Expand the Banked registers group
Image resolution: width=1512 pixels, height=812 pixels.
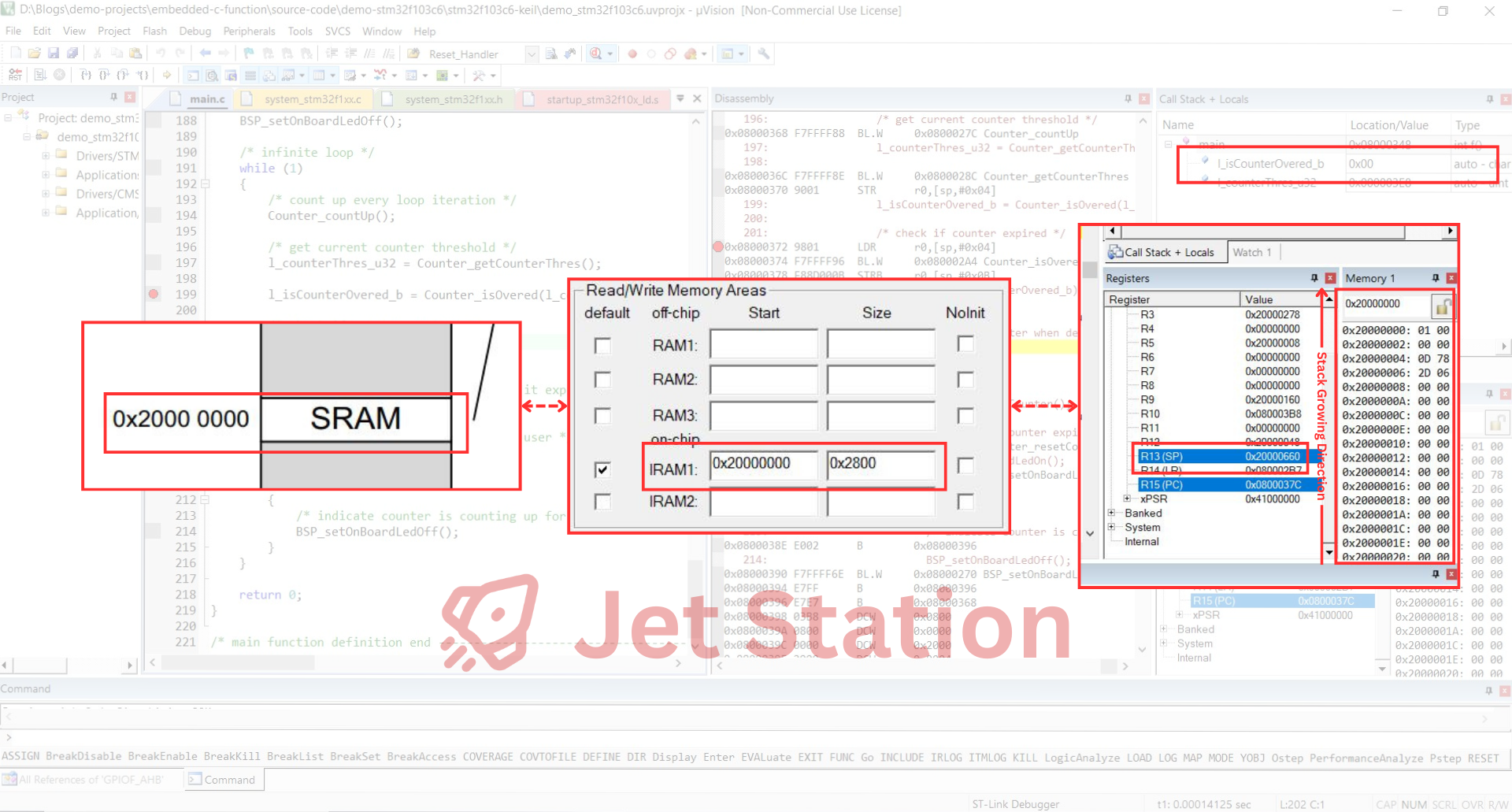pyautogui.click(x=1112, y=513)
